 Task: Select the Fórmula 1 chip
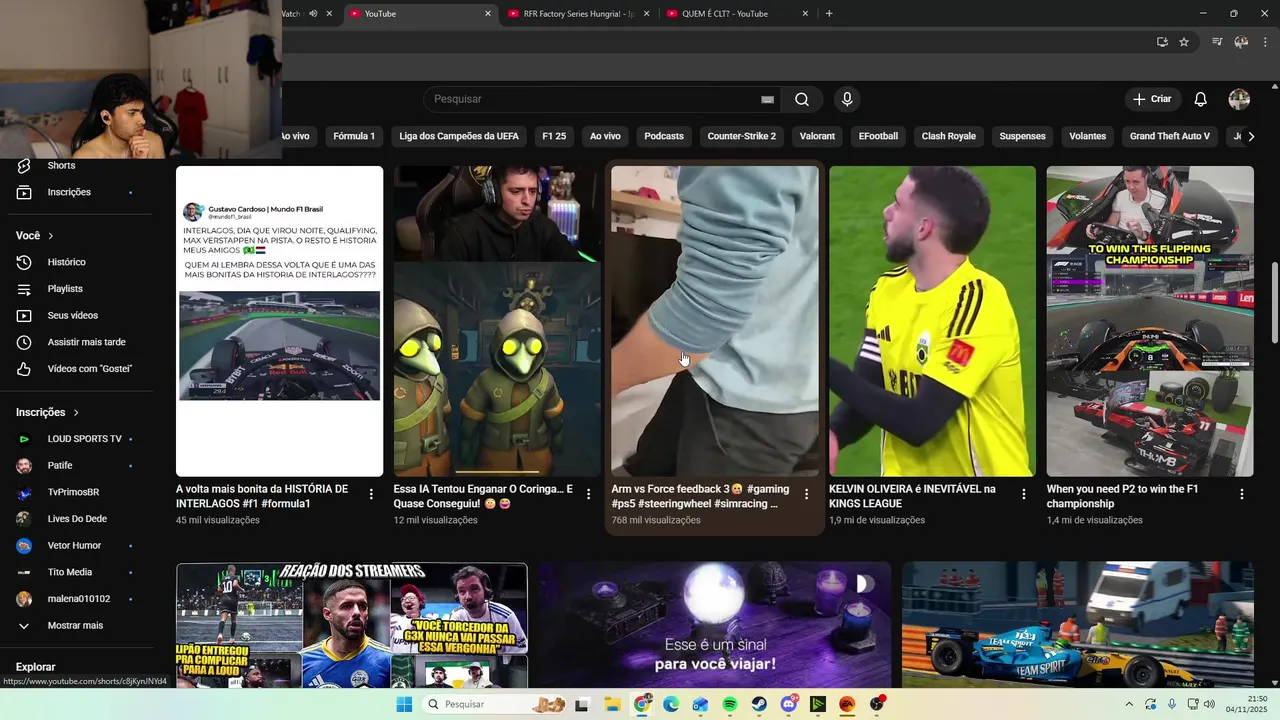(x=354, y=136)
